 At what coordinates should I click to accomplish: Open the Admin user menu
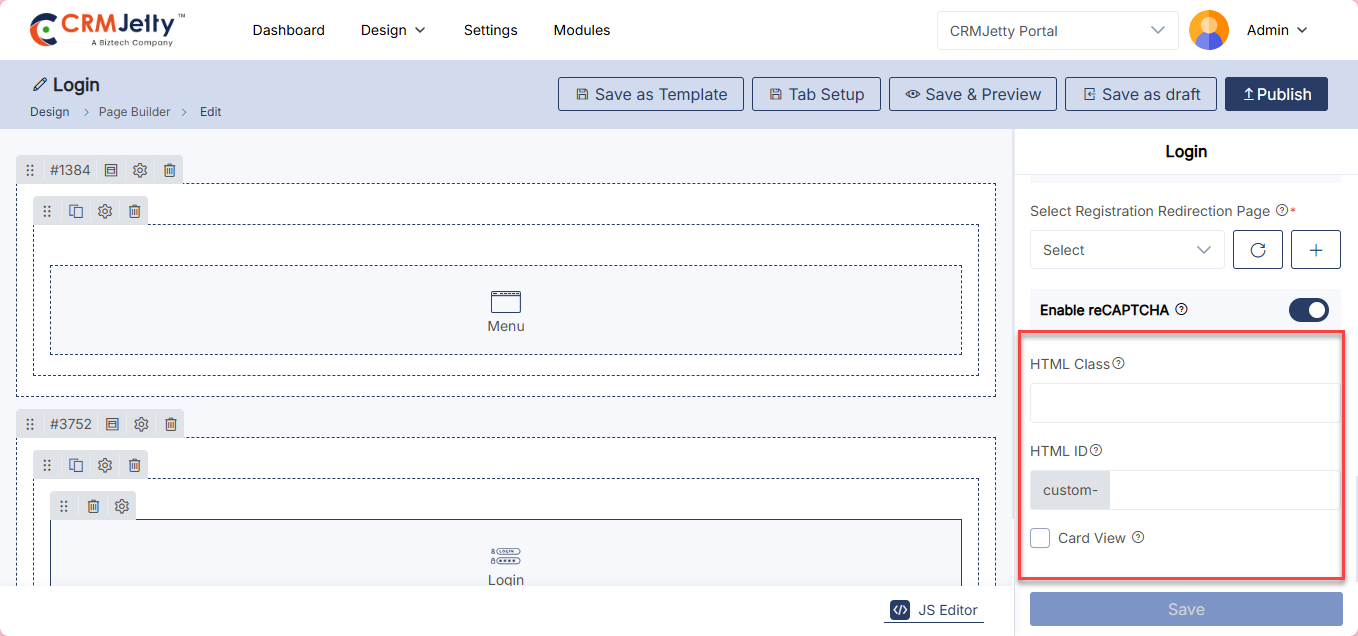[x=1277, y=30]
